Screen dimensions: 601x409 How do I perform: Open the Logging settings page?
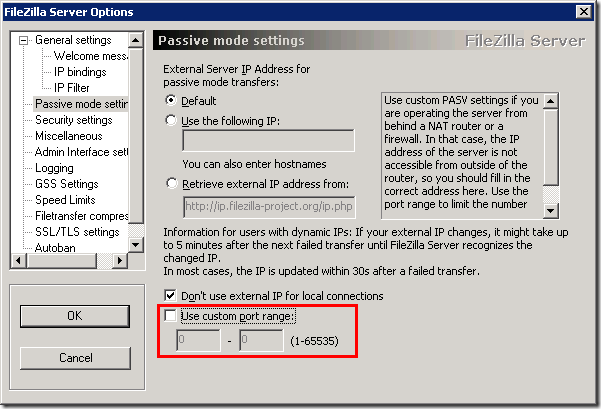tap(54, 168)
